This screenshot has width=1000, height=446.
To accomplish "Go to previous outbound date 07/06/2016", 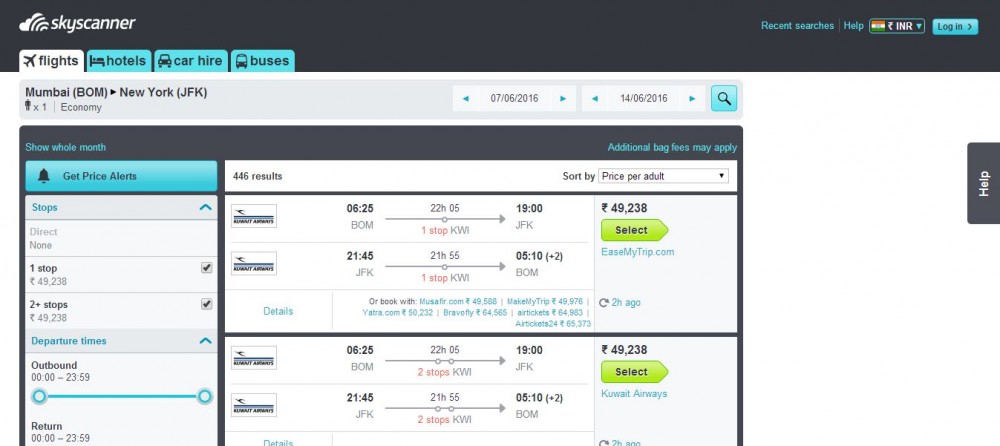I will point(466,98).
